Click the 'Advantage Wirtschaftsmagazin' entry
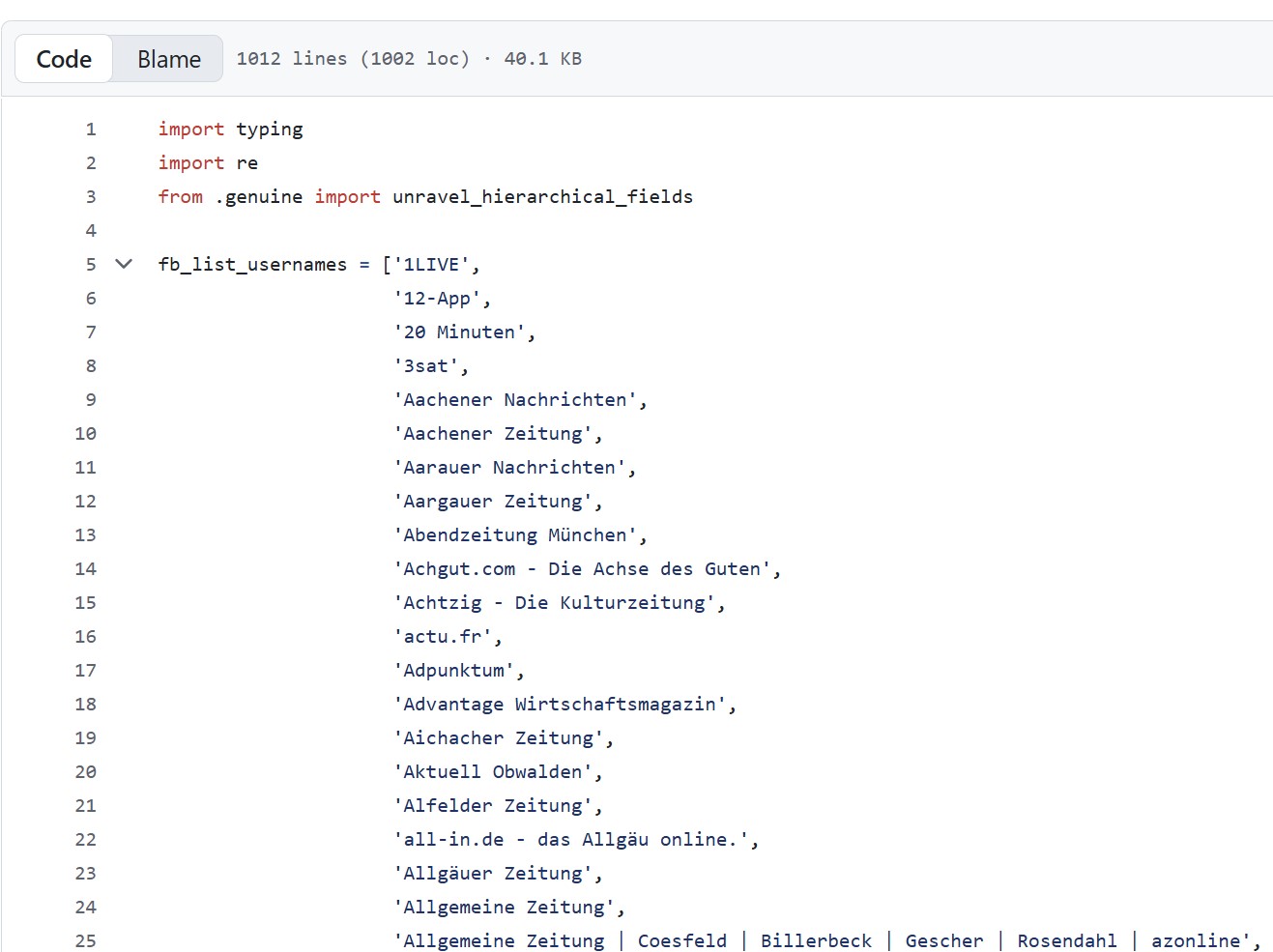 coord(560,705)
